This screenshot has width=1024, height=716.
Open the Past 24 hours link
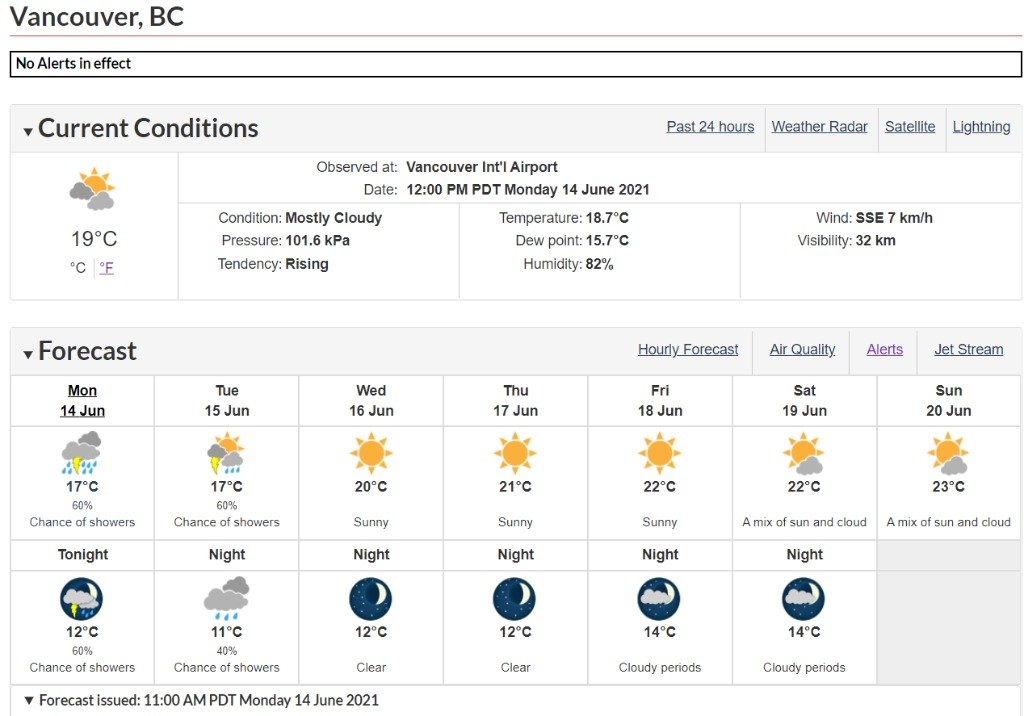(x=710, y=127)
